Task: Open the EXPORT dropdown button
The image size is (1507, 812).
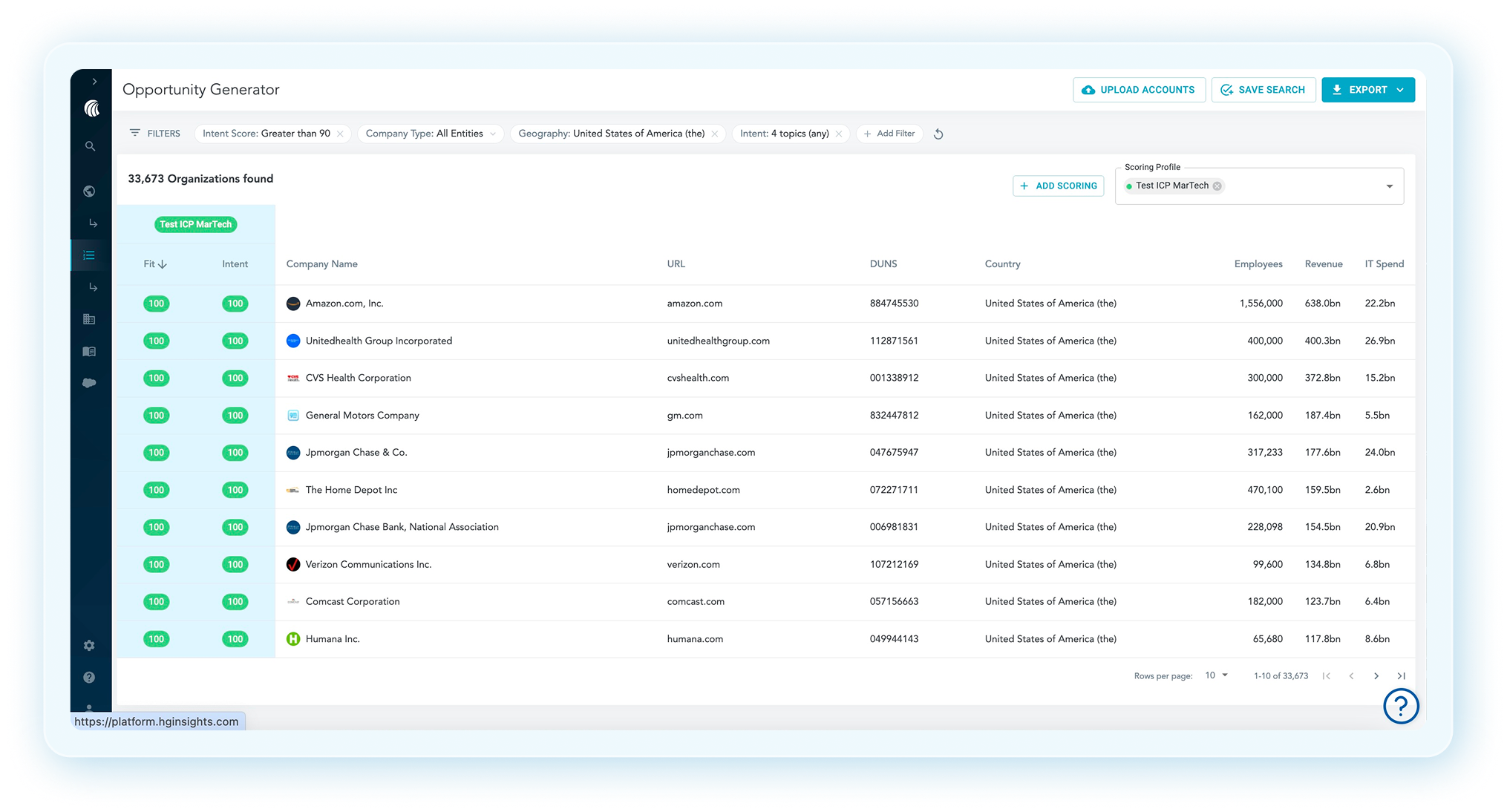Action: [1367, 90]
